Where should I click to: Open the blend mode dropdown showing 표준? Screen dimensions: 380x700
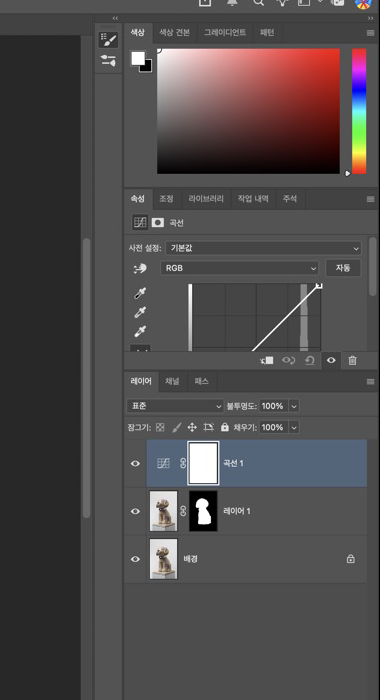pos(175,406)
